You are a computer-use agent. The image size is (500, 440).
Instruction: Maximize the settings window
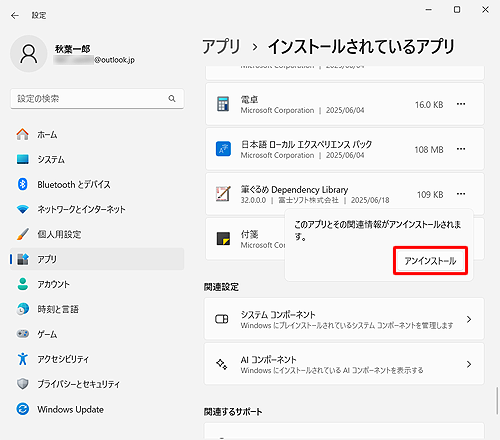click(457, 10)
